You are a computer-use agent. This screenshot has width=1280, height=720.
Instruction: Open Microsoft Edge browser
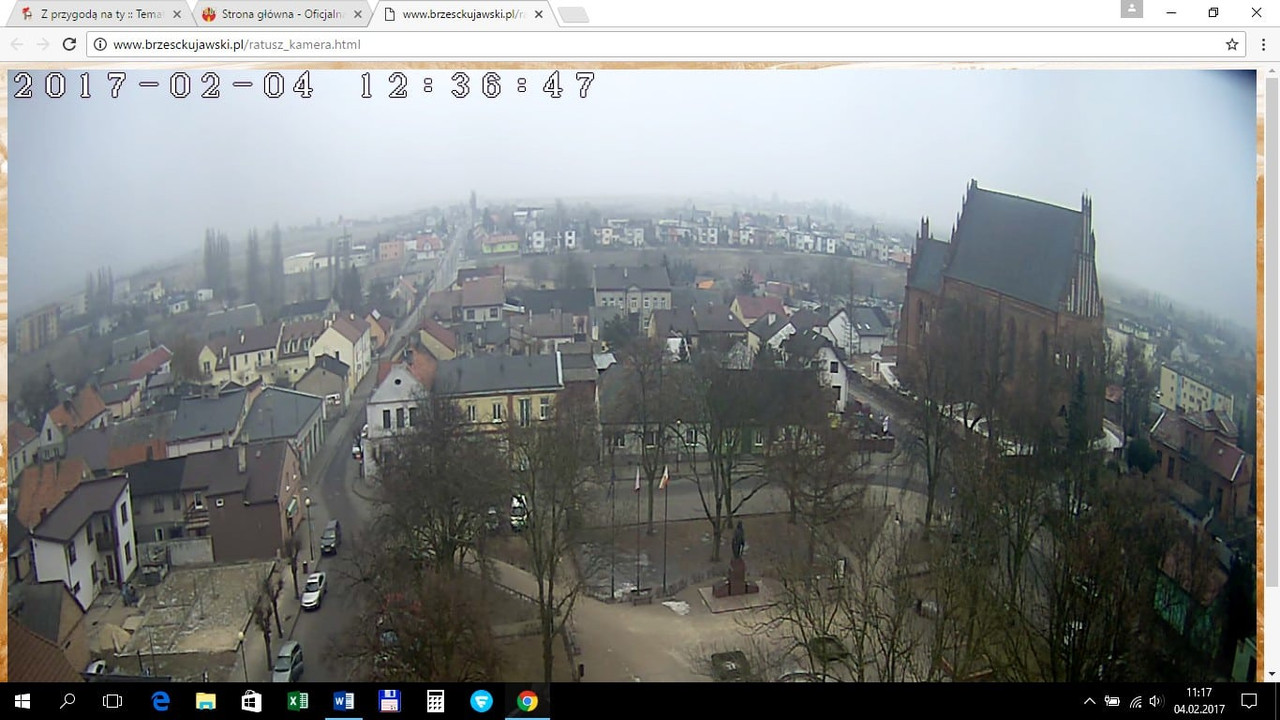point(160,701)
